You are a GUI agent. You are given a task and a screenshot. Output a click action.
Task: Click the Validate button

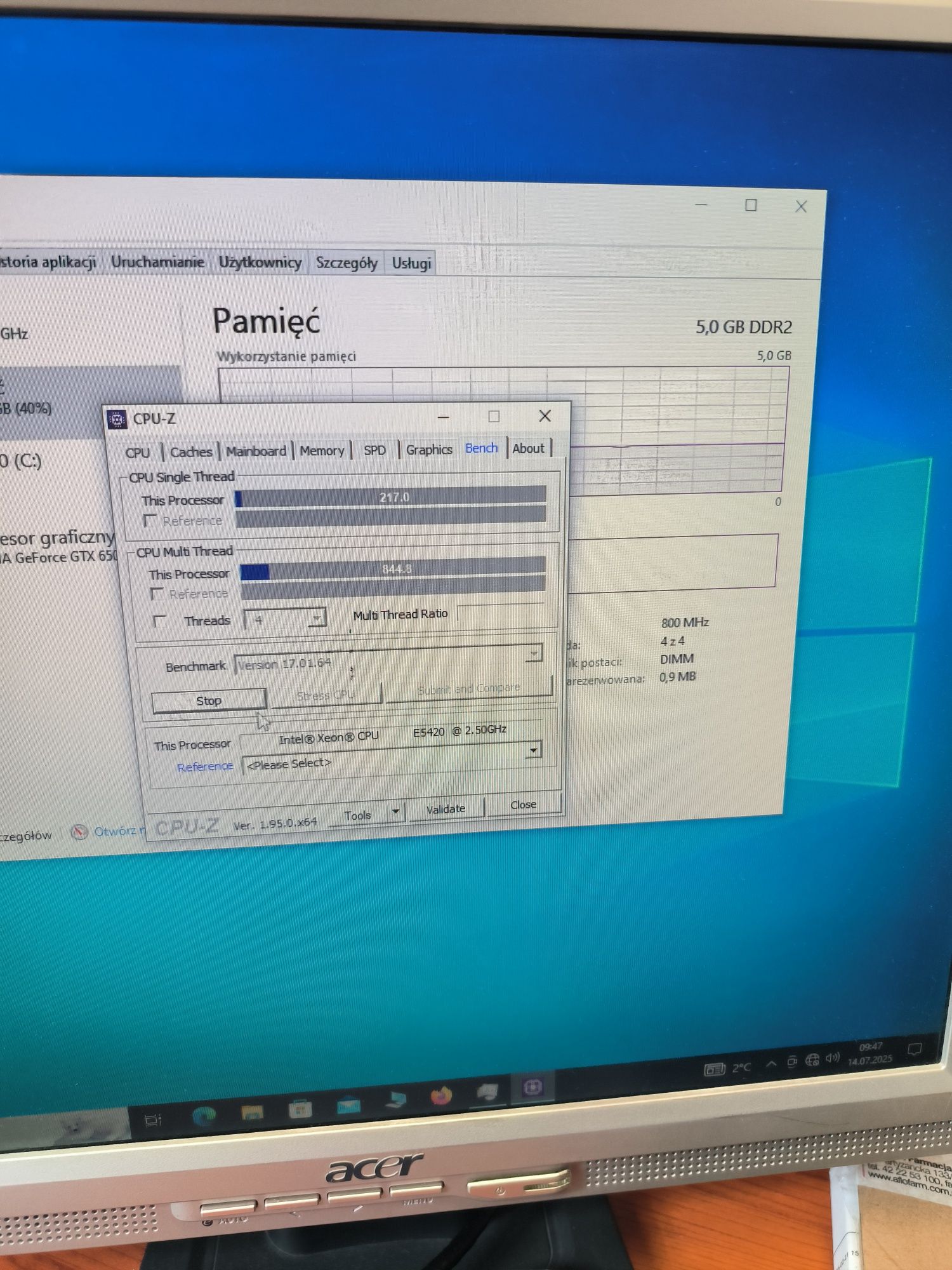coord(446,808)
